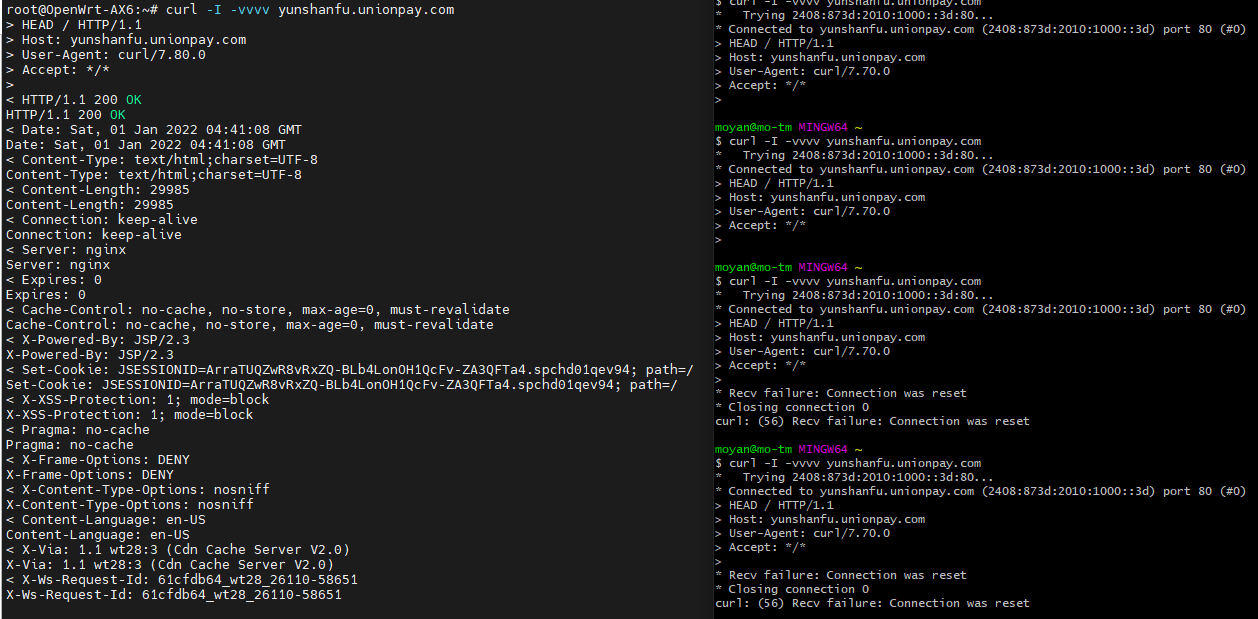The height and width of the screenshot is (619, 1258).
Task: Click '> Host: yunshanfu.unionpay.com' in OpenWrt terminal
Action: [125, 39]
